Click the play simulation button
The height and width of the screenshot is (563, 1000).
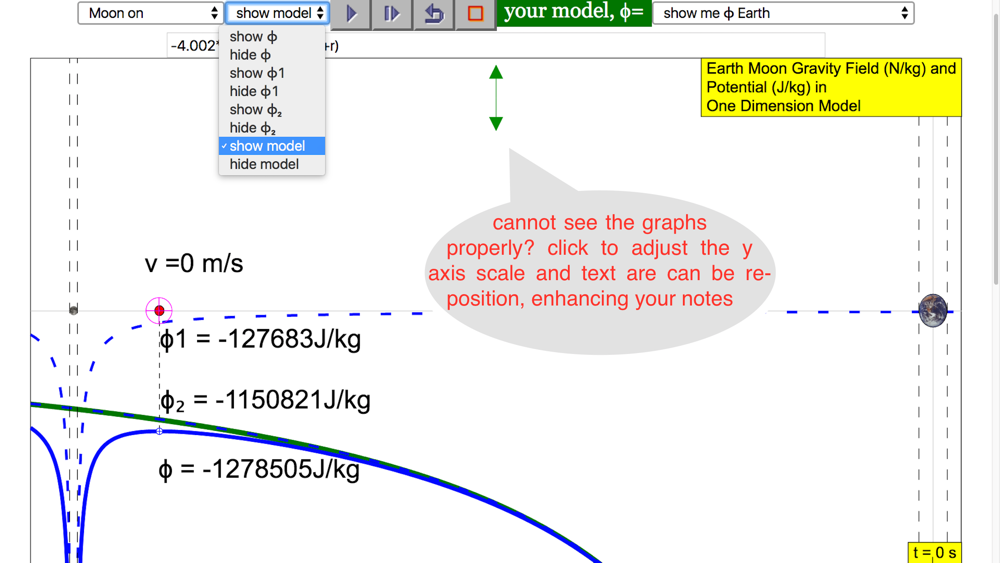(352, 13)
